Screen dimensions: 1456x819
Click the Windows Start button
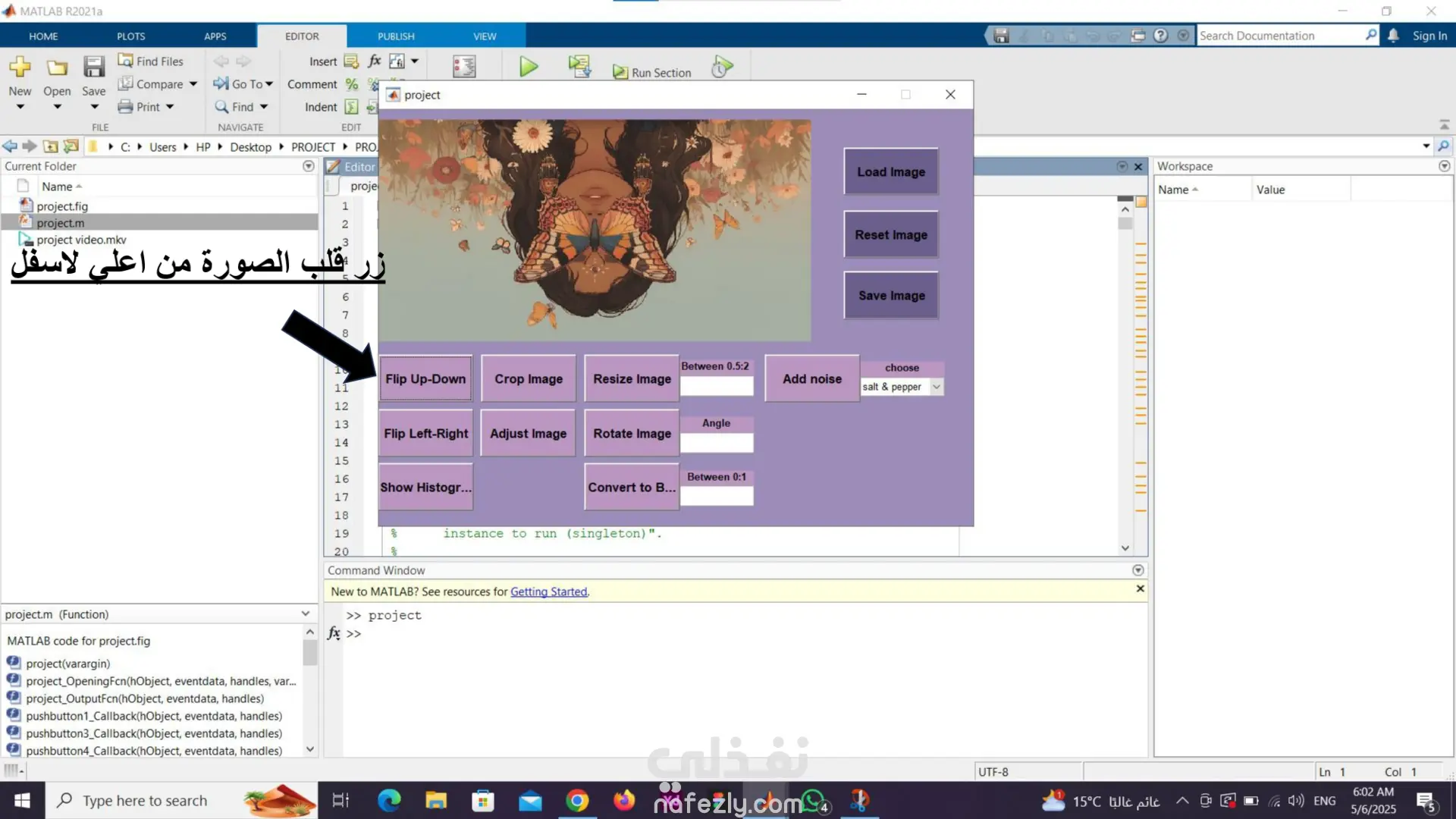22,800
